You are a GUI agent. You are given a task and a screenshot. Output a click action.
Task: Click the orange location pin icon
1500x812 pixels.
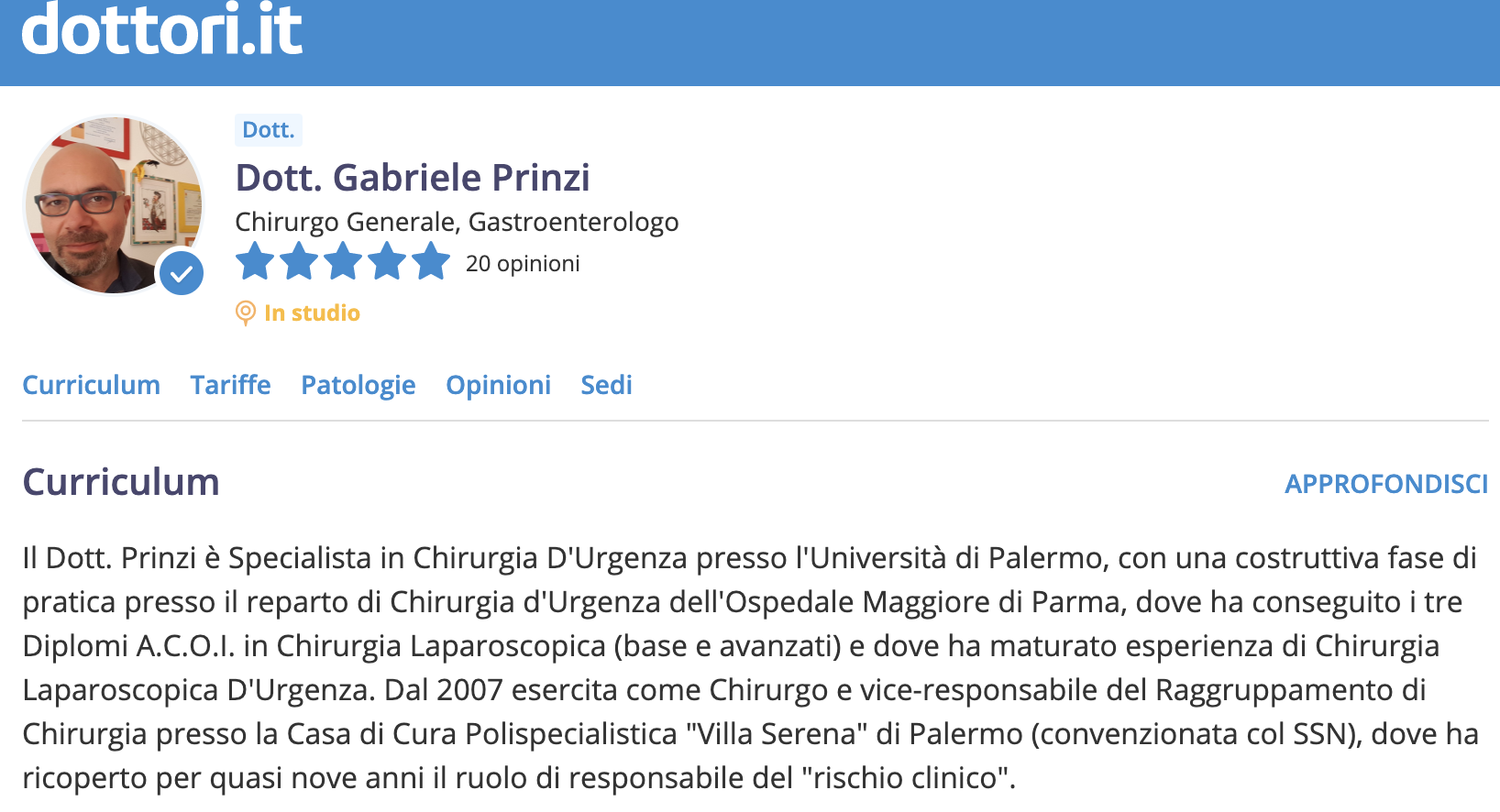245,313
